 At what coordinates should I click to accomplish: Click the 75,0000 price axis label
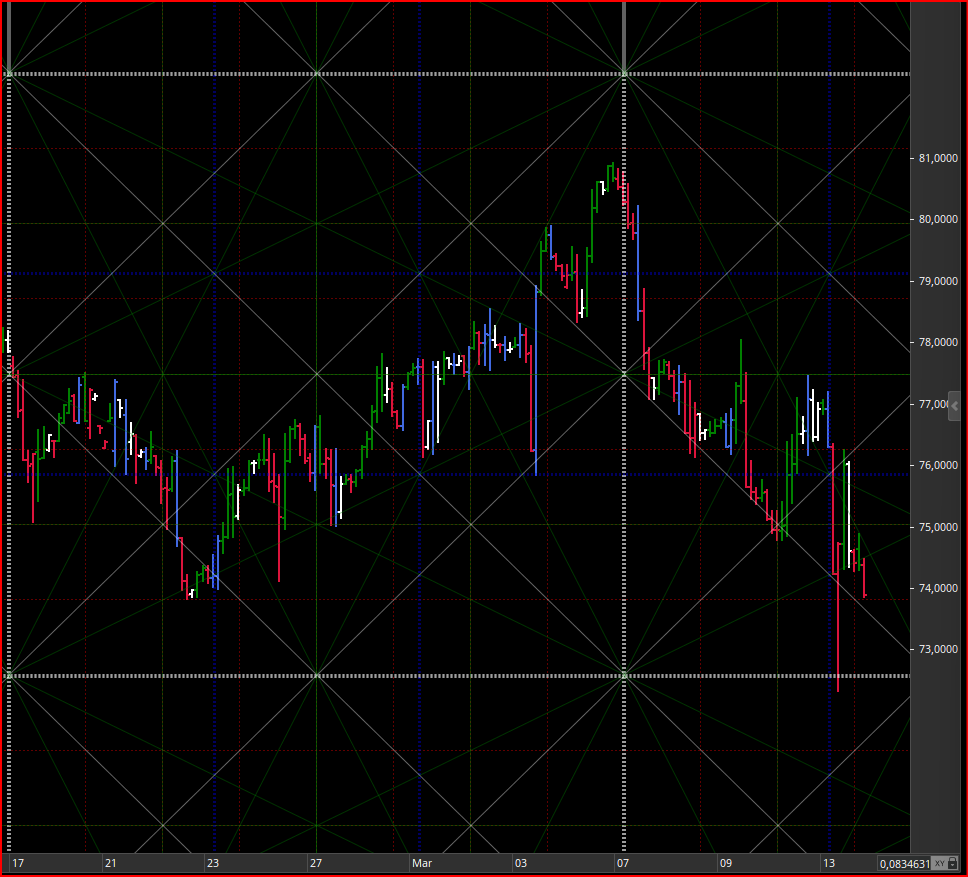tap(938, 527)
